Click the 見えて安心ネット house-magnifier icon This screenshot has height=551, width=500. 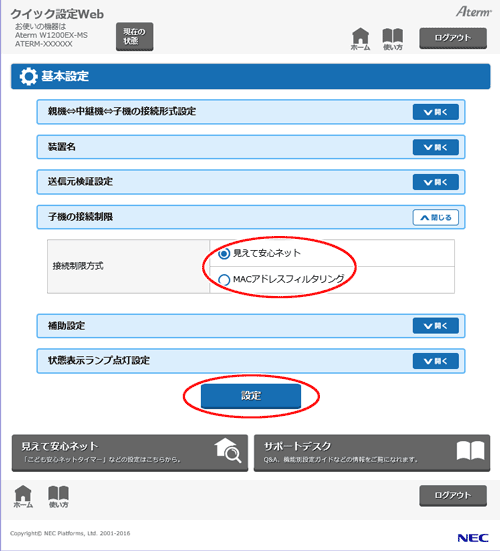[228, 450]
